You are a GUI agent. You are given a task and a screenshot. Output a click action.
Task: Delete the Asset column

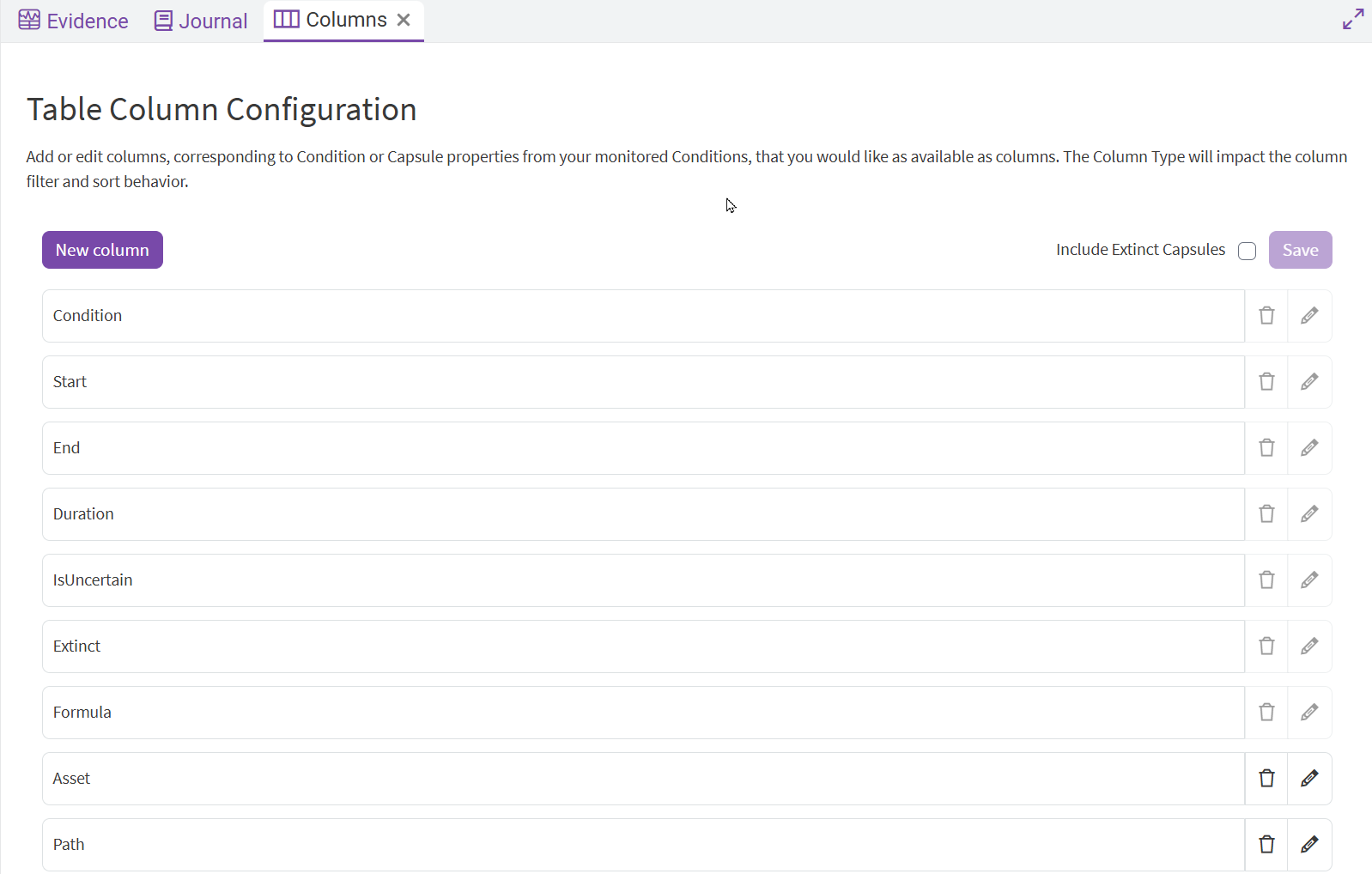1266,779
